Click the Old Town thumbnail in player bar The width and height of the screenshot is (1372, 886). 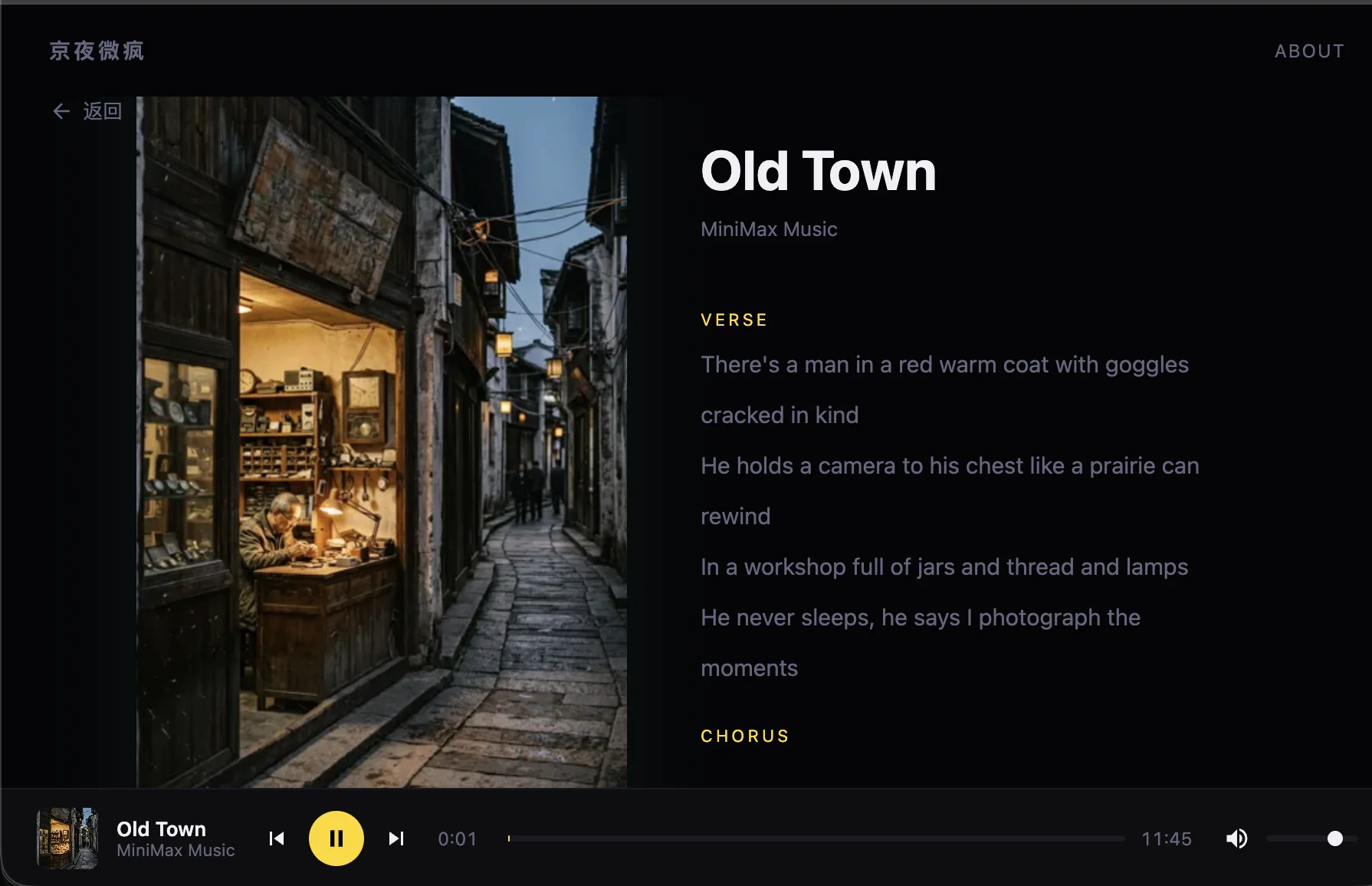pos(67,838)
